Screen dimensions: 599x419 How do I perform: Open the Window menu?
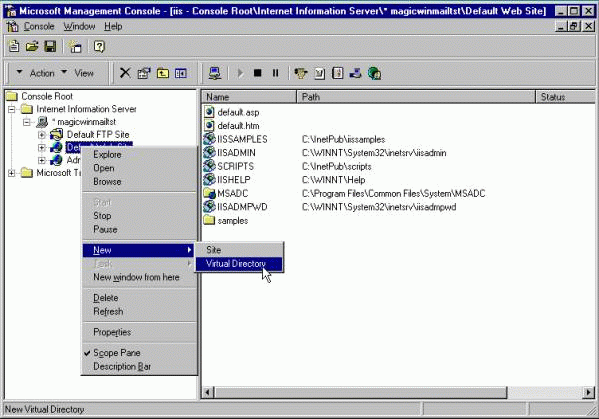pos(79,26)
